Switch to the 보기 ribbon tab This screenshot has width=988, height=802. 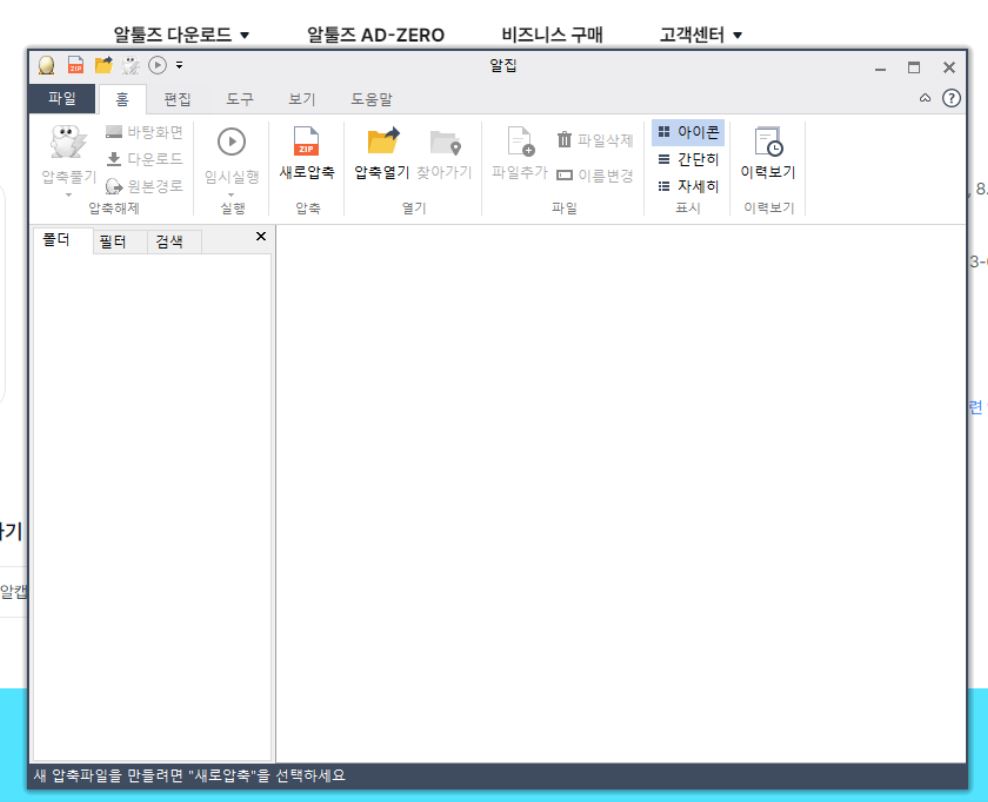click(301, 99)
